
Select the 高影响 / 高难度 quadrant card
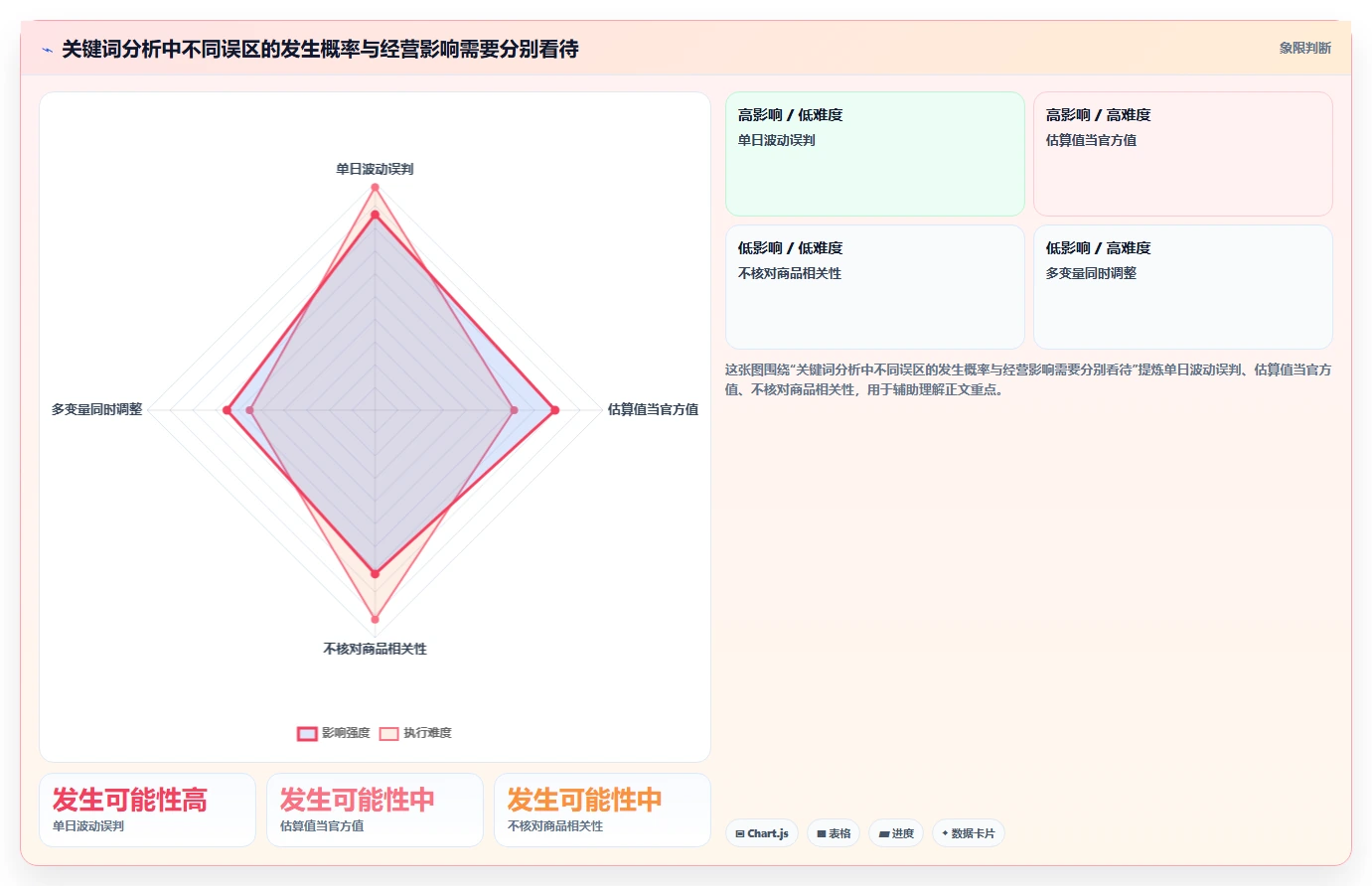pyautogui.click(x=1182, y=154)
